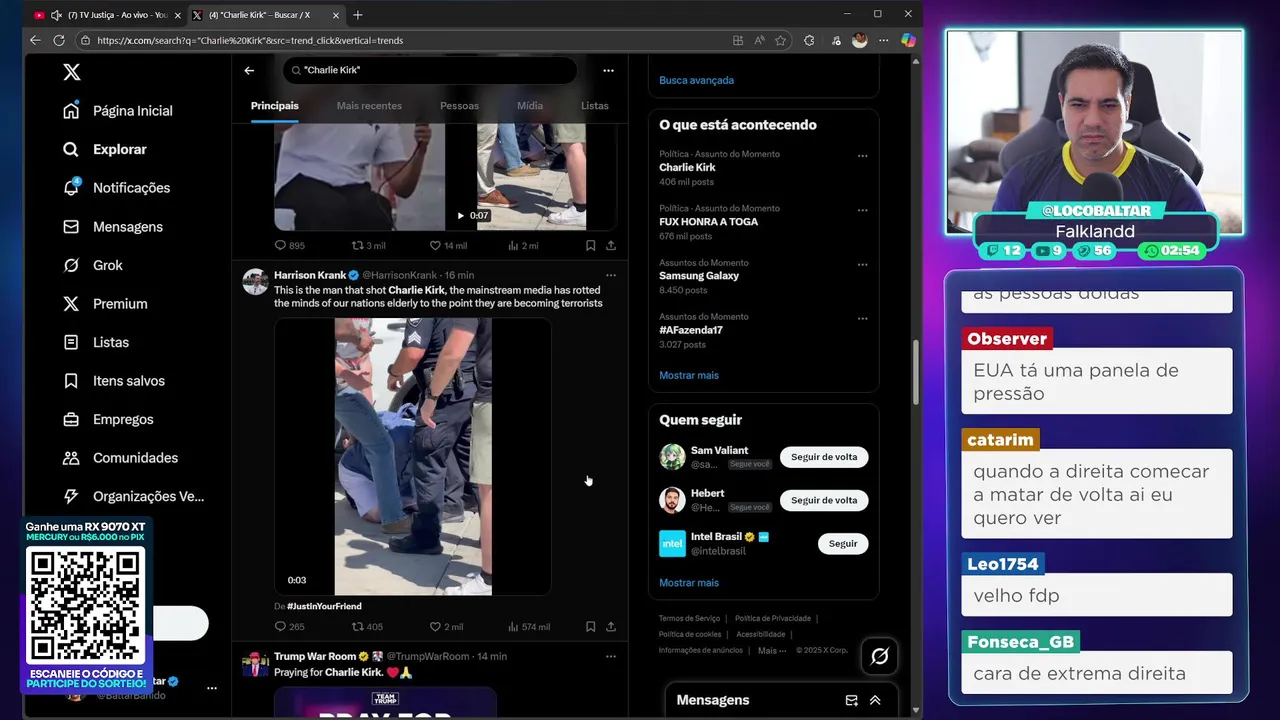Open Busca avançada link
This screenshot has width=1280, height=720.
tap(696, 80)
